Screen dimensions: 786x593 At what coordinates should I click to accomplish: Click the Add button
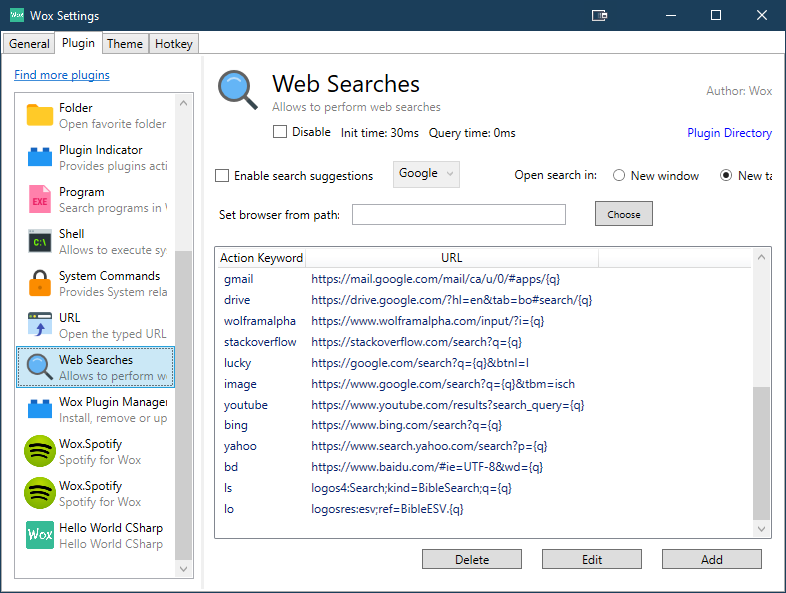711,559
